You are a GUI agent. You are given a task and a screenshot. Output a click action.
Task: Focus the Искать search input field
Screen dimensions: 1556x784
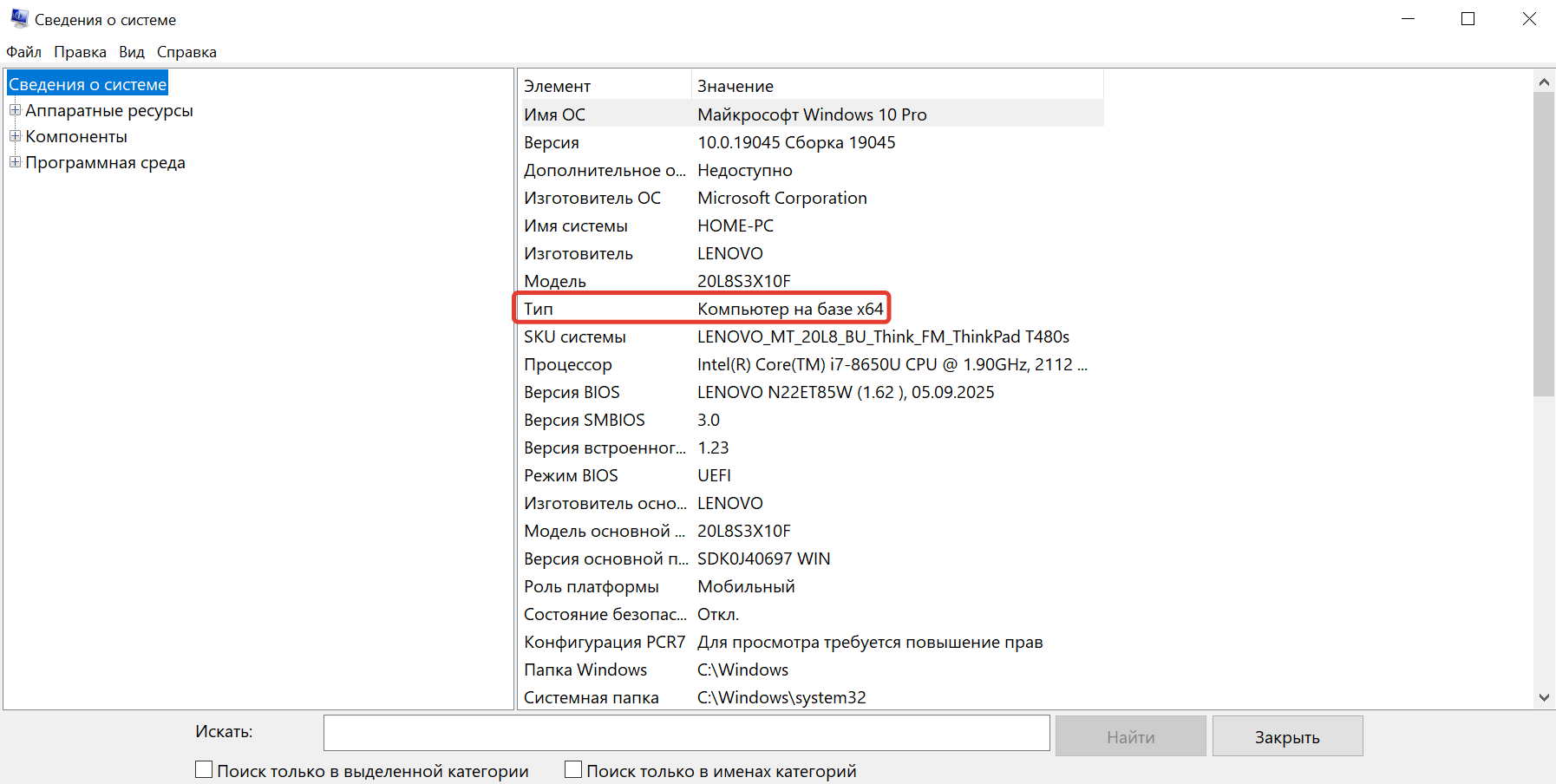pyautogui.click(x=686, y=733)
